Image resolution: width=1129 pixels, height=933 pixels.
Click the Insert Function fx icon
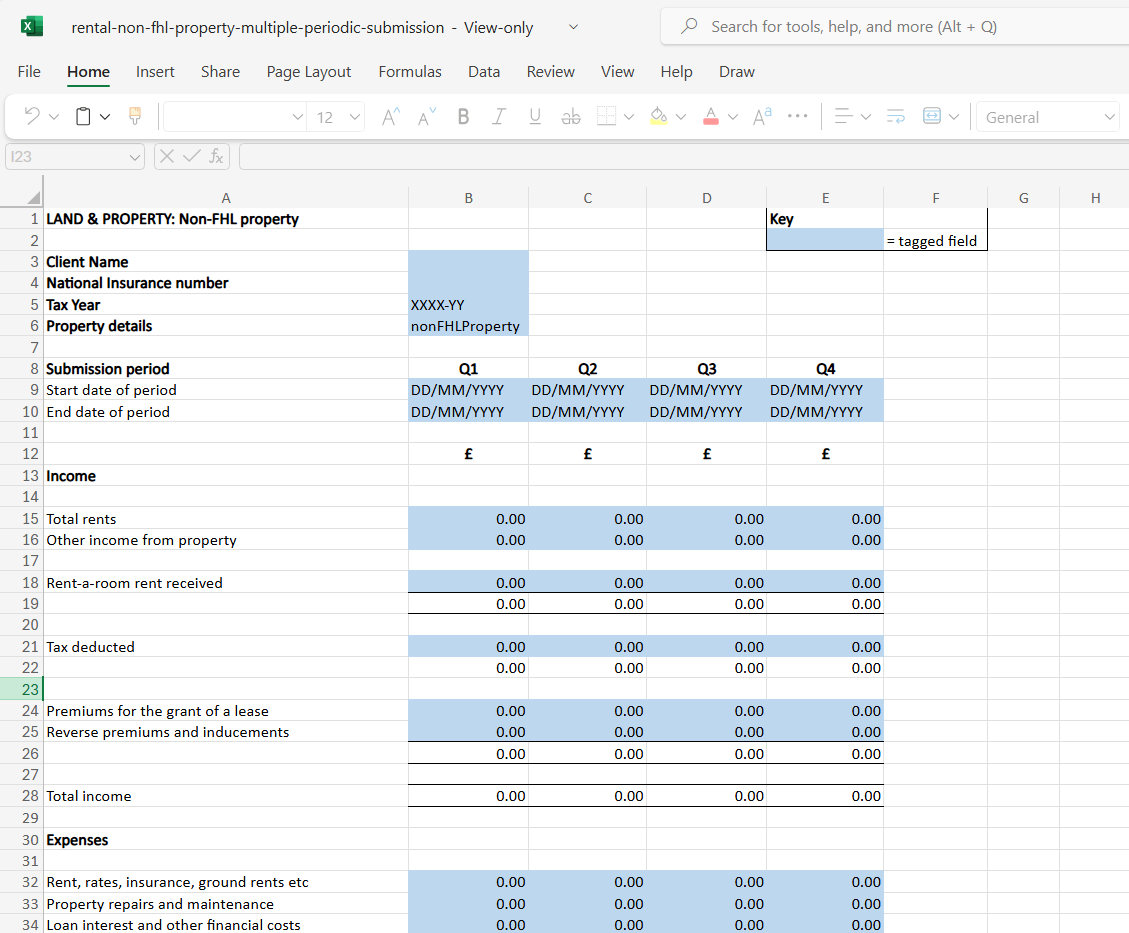[216, 156]
